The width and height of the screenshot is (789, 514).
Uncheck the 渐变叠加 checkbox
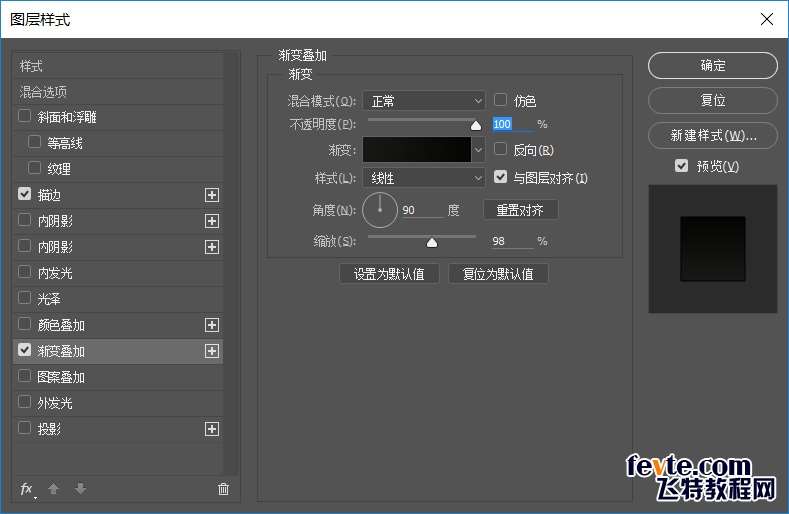click(24, 350)
